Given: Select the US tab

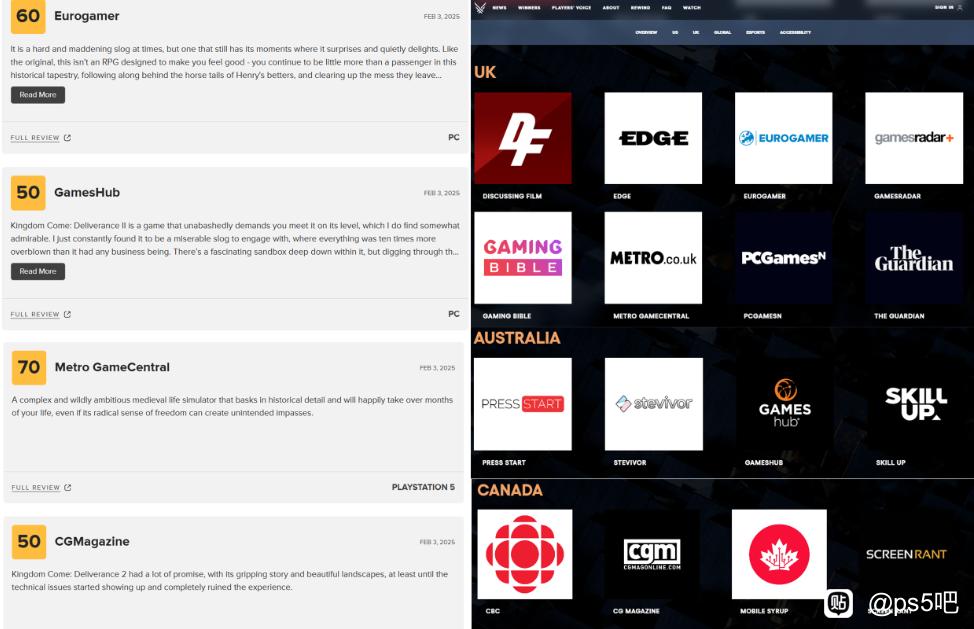Looking at the screenshot, I should (x=675, y=32).
